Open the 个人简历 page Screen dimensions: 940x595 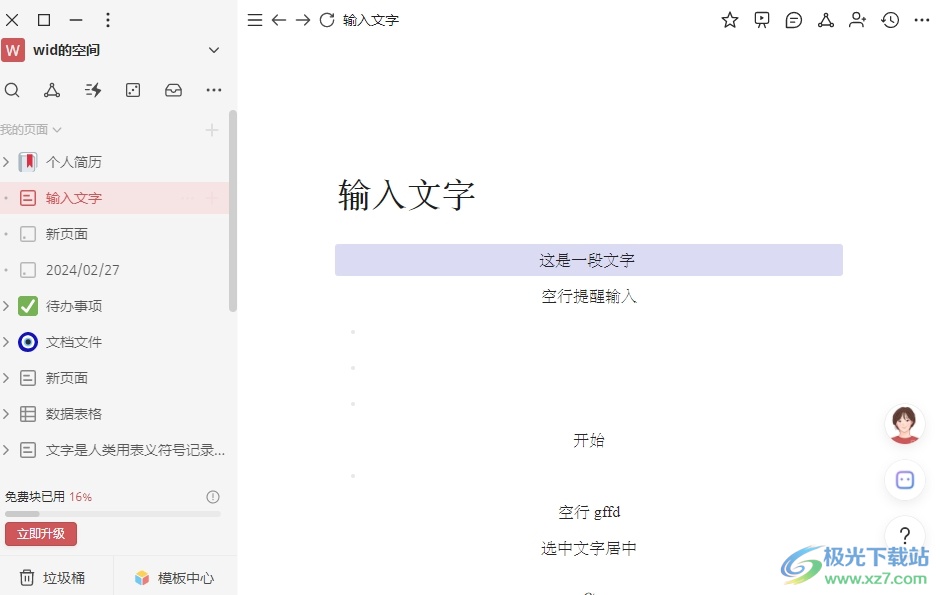pyautogui.click(x=74, y=162)
